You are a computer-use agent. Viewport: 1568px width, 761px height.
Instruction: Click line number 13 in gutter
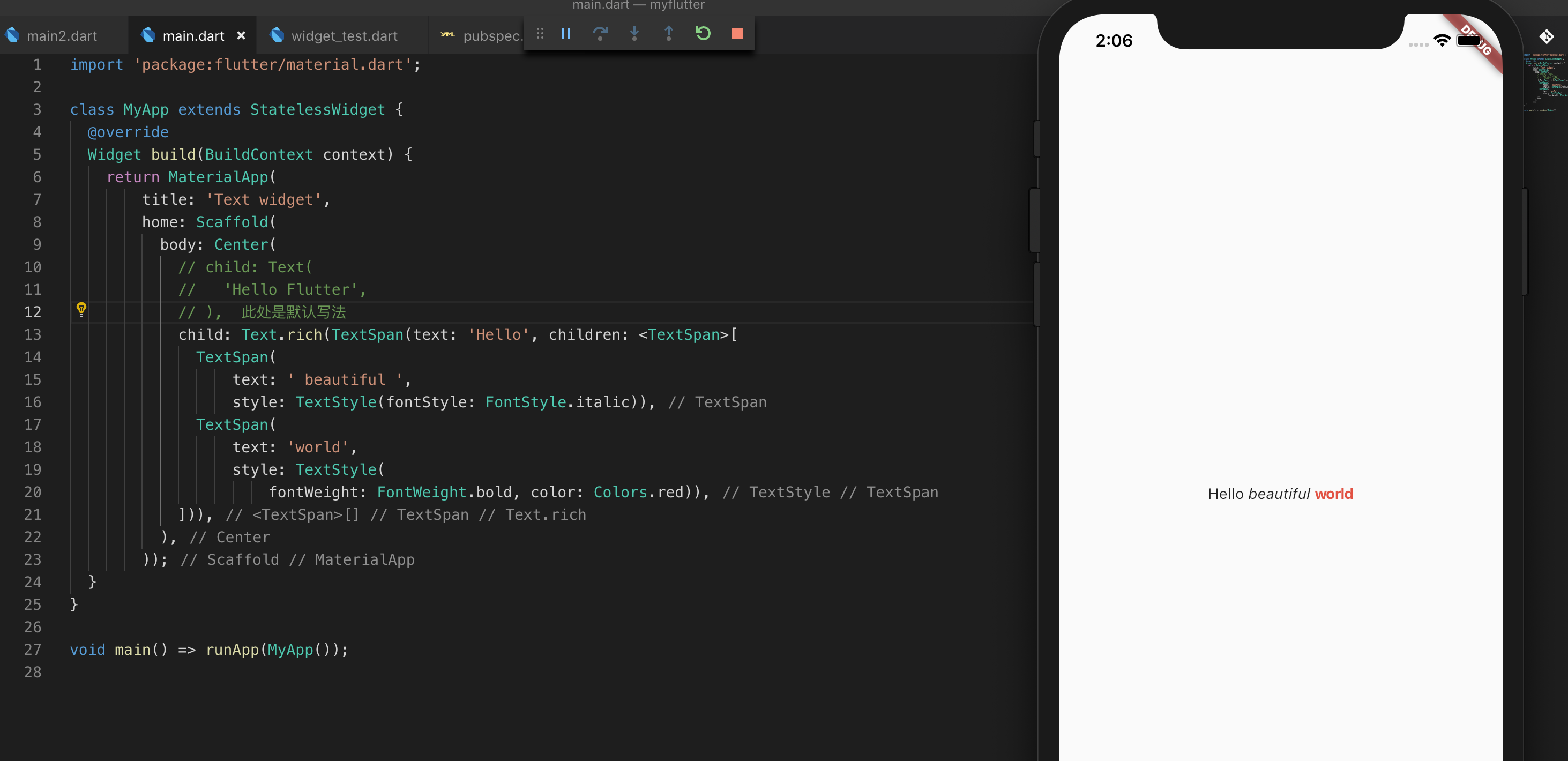pos(33,334)
